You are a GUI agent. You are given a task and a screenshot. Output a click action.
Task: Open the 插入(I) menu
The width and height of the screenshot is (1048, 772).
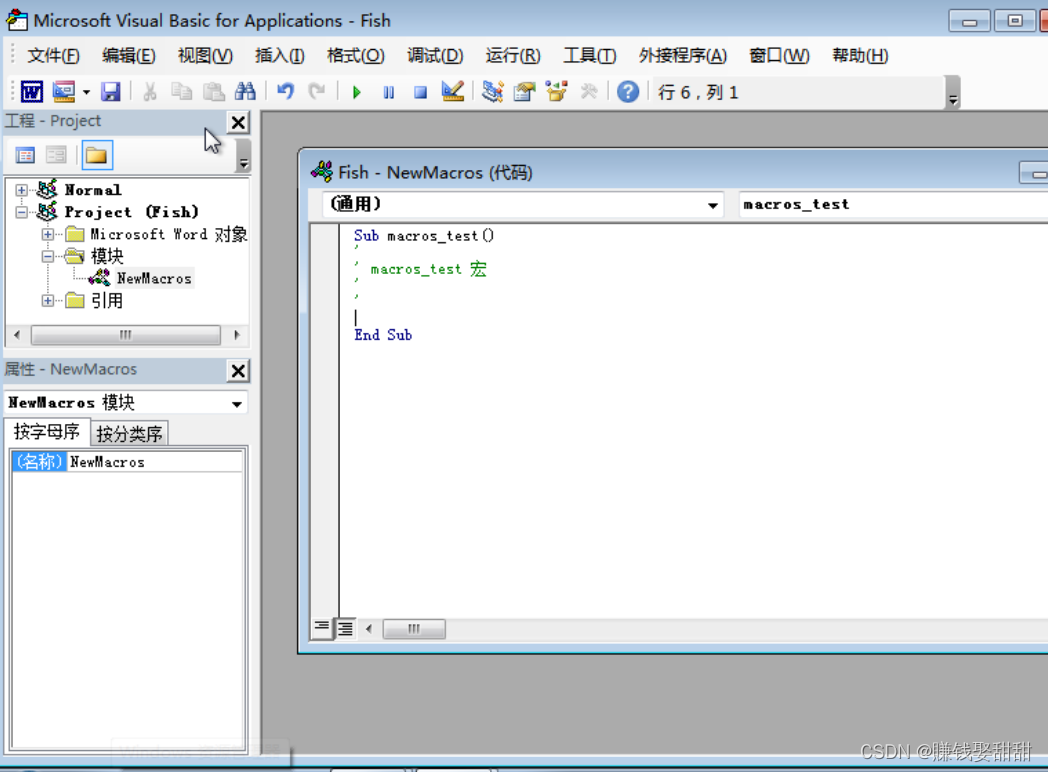(x=279, y=55)
